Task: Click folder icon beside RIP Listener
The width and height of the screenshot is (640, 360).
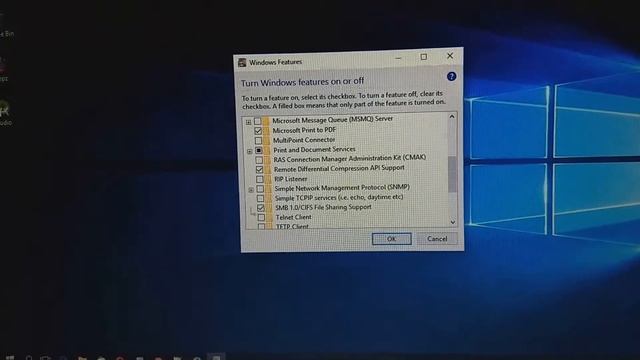Action: [269, 179]
